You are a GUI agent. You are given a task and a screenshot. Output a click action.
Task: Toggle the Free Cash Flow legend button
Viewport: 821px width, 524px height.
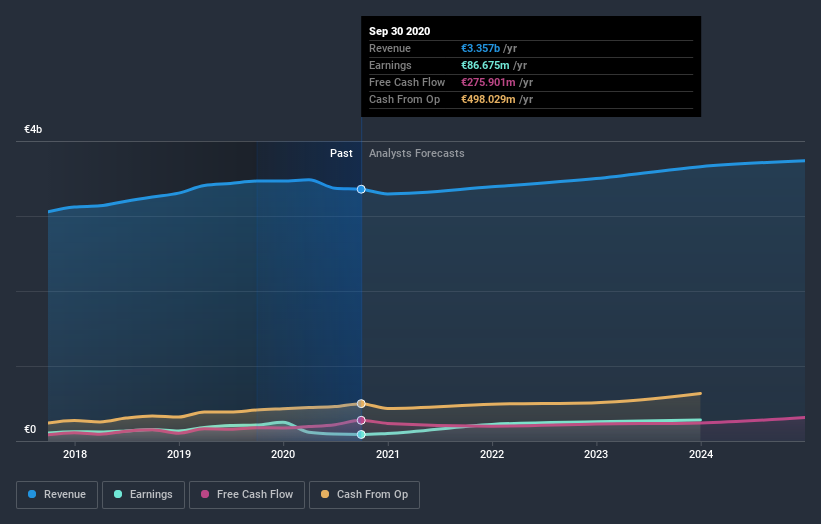[247, 495]
